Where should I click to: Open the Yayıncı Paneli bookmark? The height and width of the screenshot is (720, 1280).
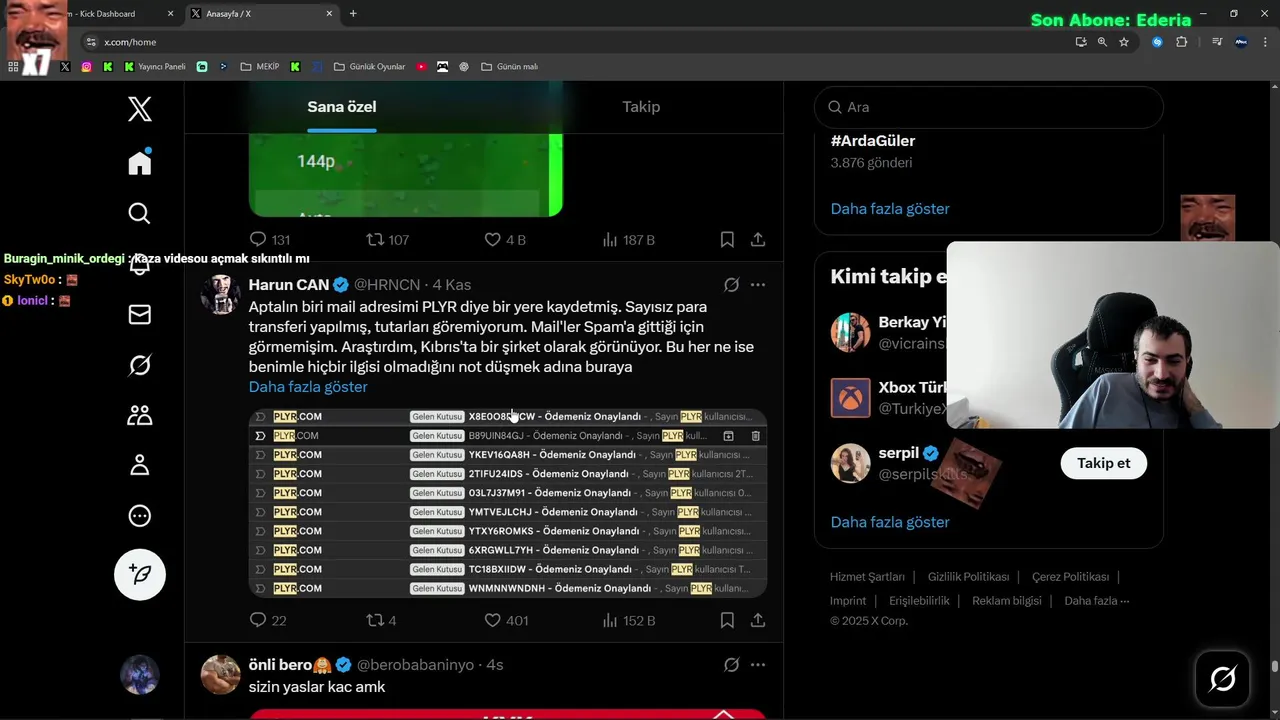pyautogui.click(x=155, y=67)
